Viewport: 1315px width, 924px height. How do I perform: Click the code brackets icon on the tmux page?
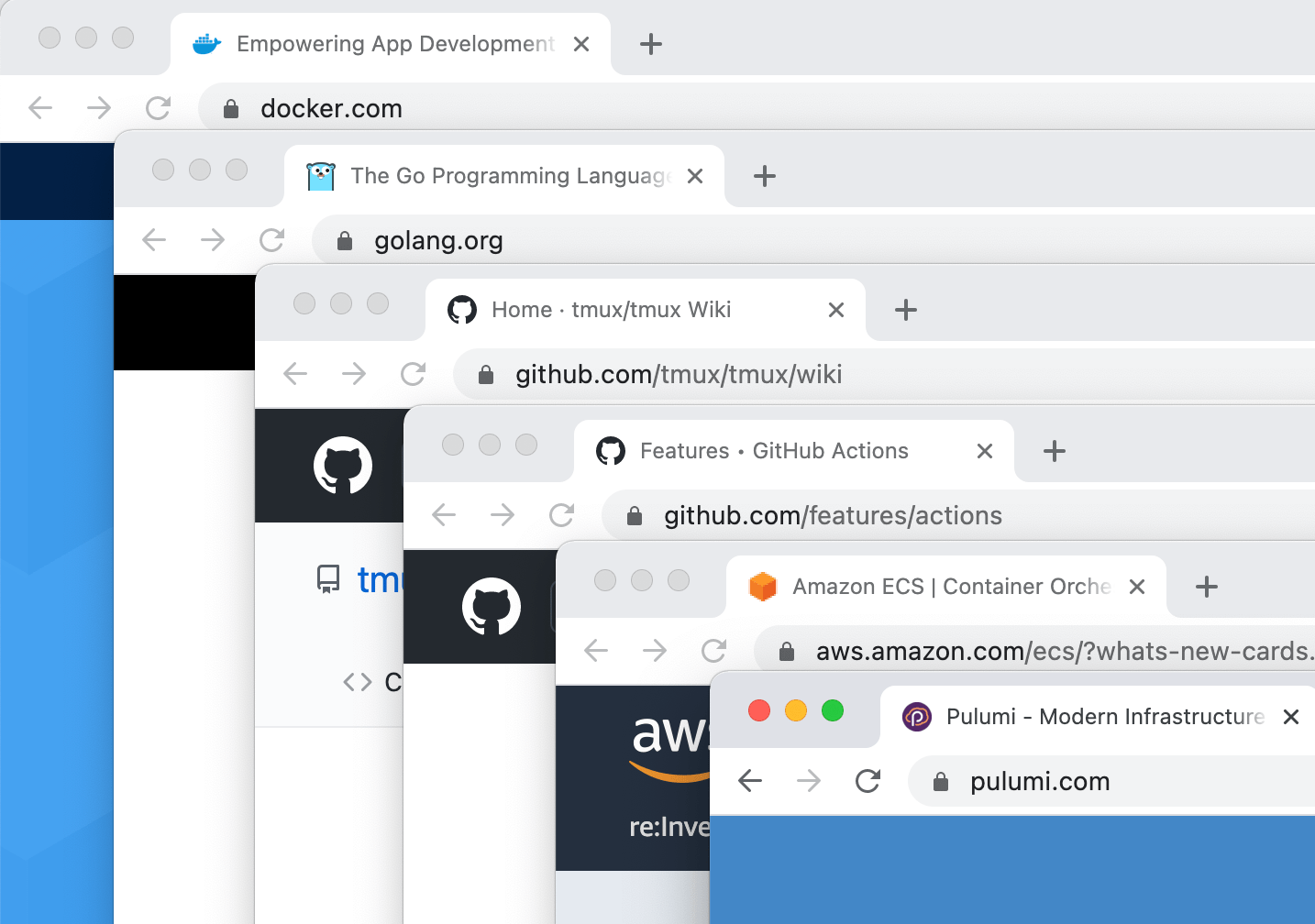tap(358, 682)
